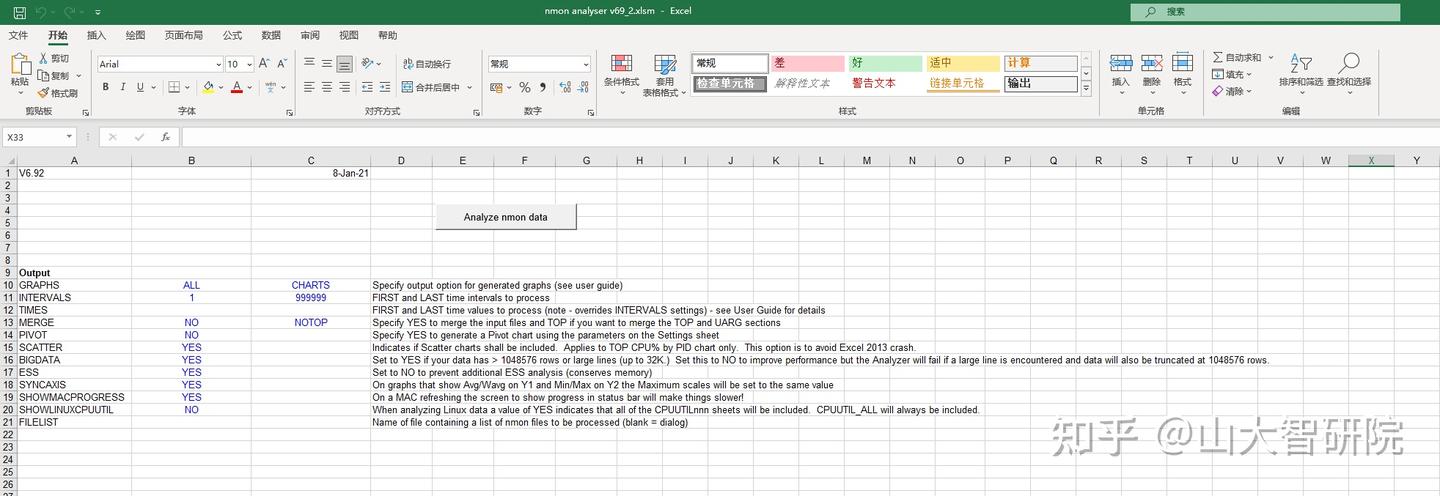Switch to the Data (数据) tab
1440x496 pixels.
pyautogui.click(x=271, y=35)
